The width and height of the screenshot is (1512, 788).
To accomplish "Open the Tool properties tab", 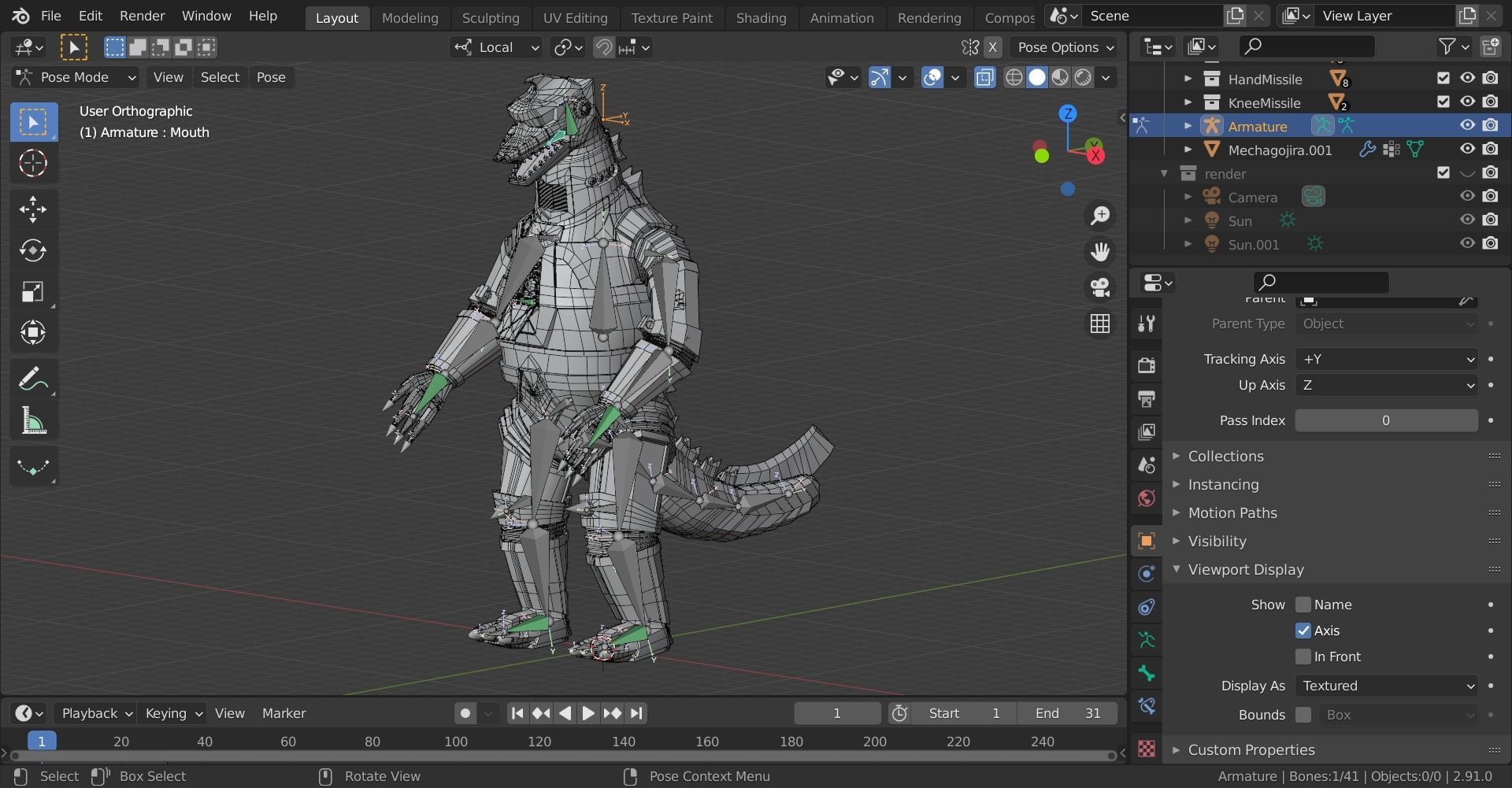I will 1147,324.
